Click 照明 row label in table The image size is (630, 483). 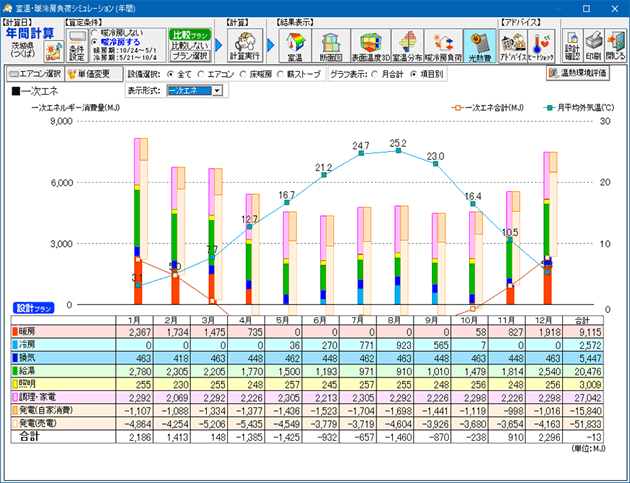(x=27, y=384)
